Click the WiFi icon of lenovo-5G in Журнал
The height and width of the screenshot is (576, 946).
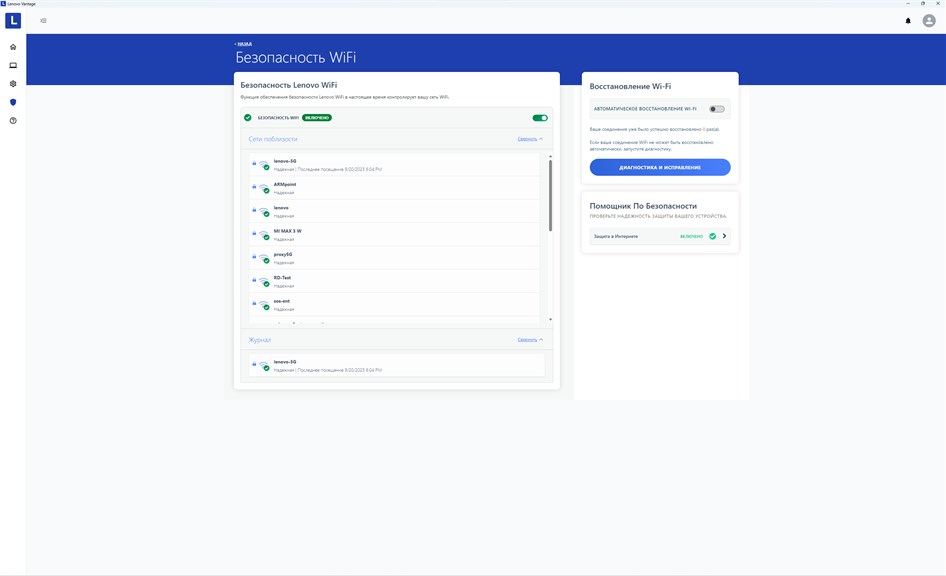264,366
